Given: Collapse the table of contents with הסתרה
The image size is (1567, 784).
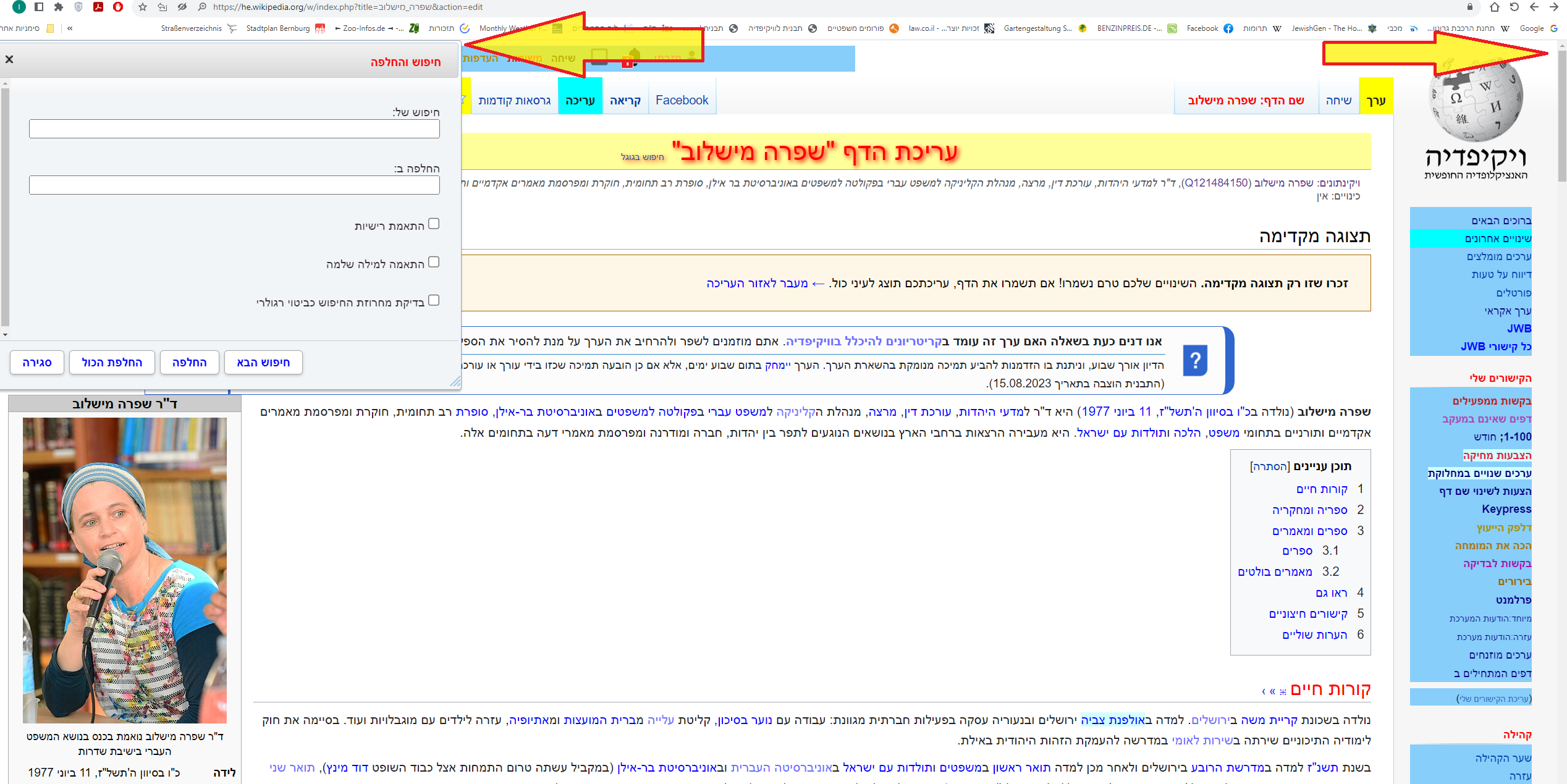Looking at the screenshot, I should [1269, 467].
